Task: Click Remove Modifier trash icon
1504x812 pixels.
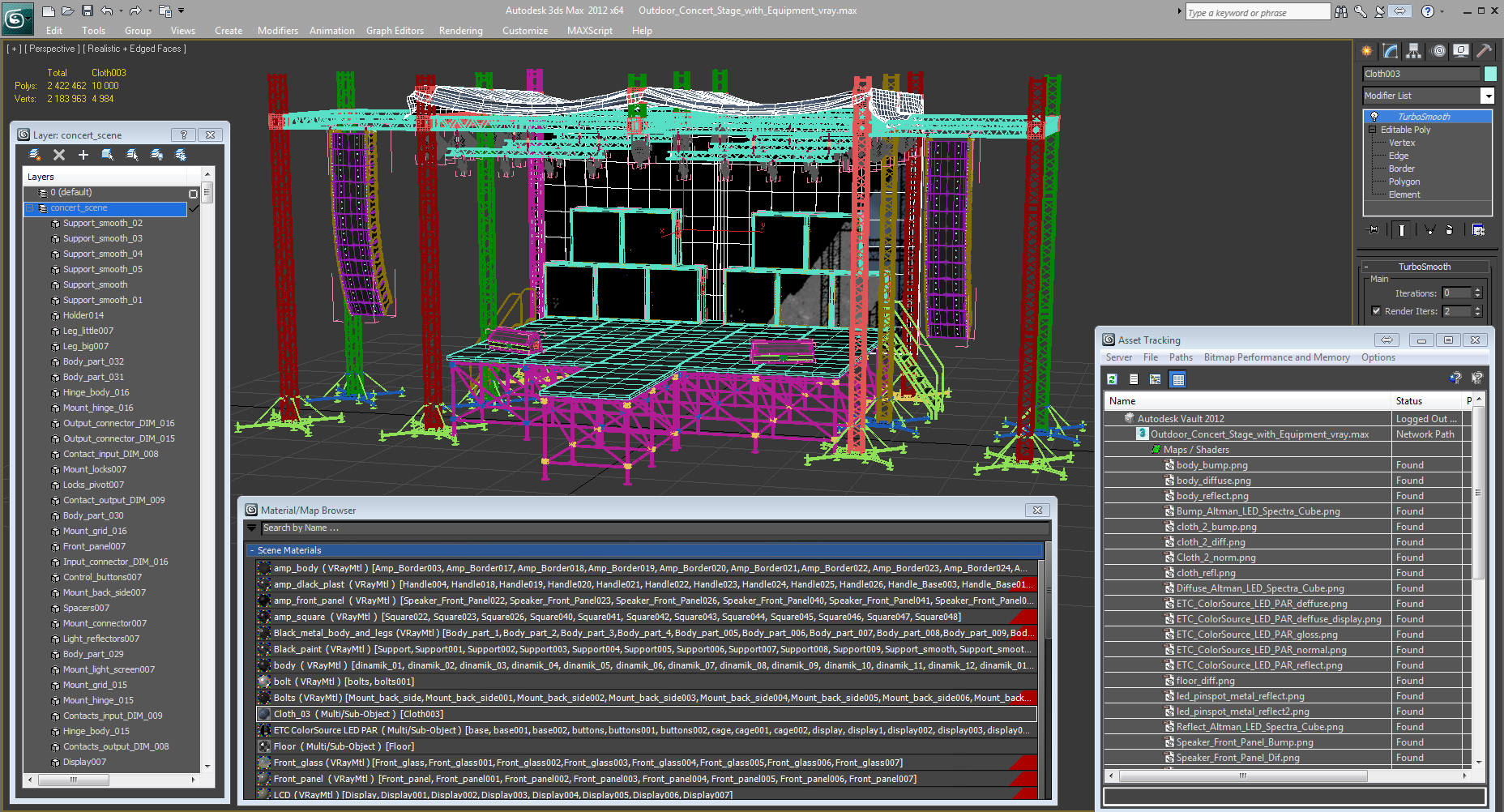Action: [1450, 230]
